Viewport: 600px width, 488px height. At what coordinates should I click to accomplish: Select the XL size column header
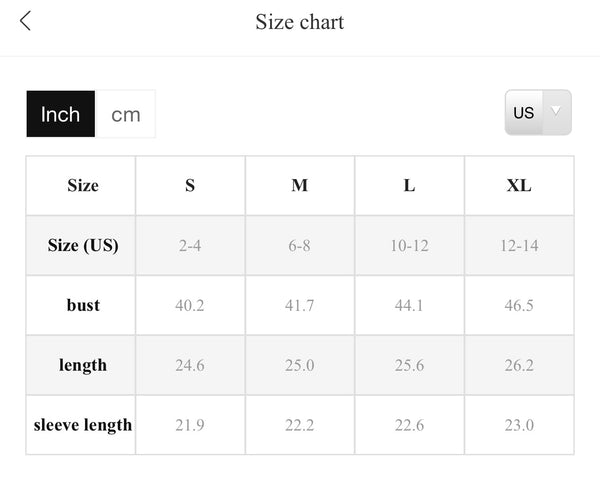519,186
